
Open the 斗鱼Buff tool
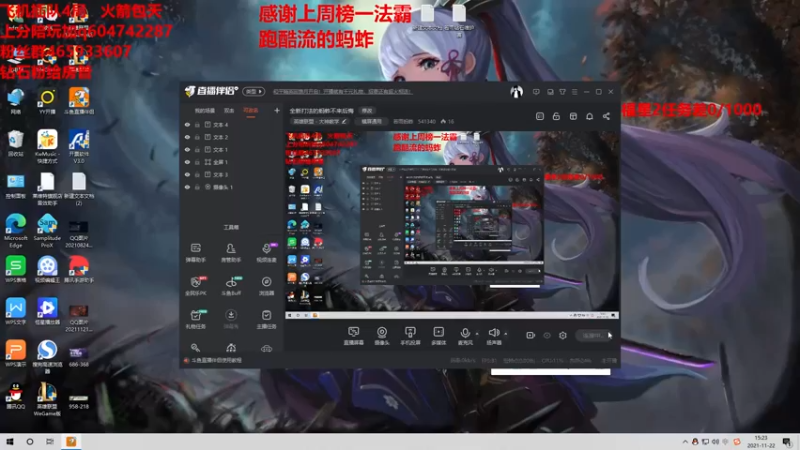pos(231,286)
